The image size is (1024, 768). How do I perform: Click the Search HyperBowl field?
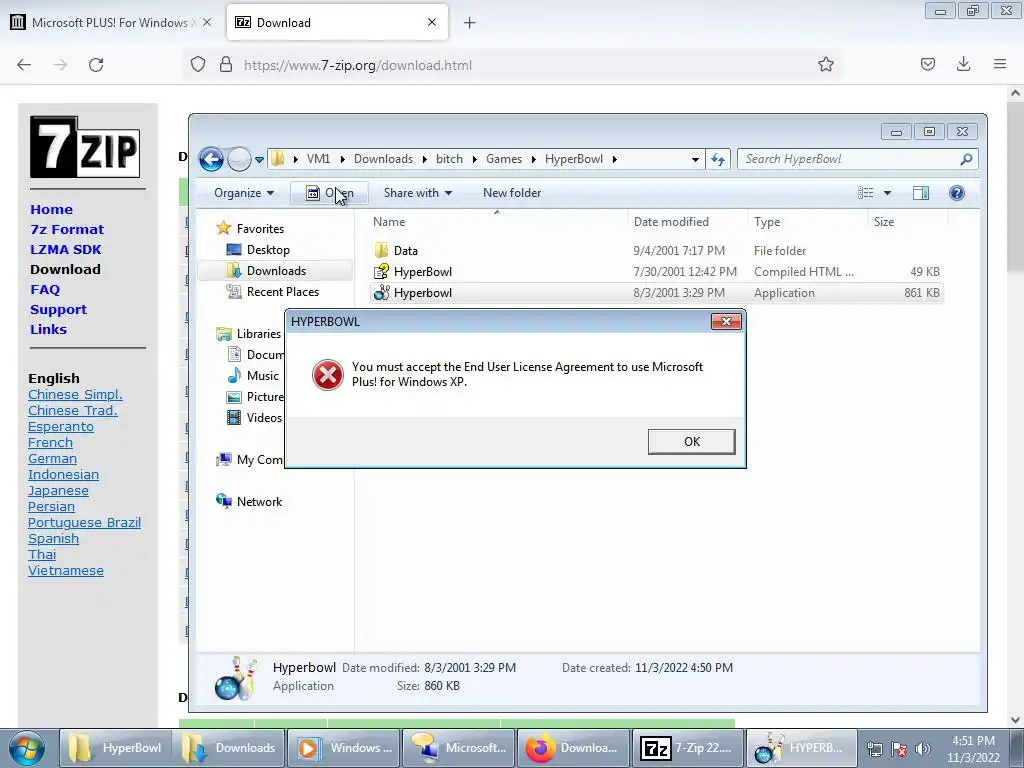pos(857,159)
